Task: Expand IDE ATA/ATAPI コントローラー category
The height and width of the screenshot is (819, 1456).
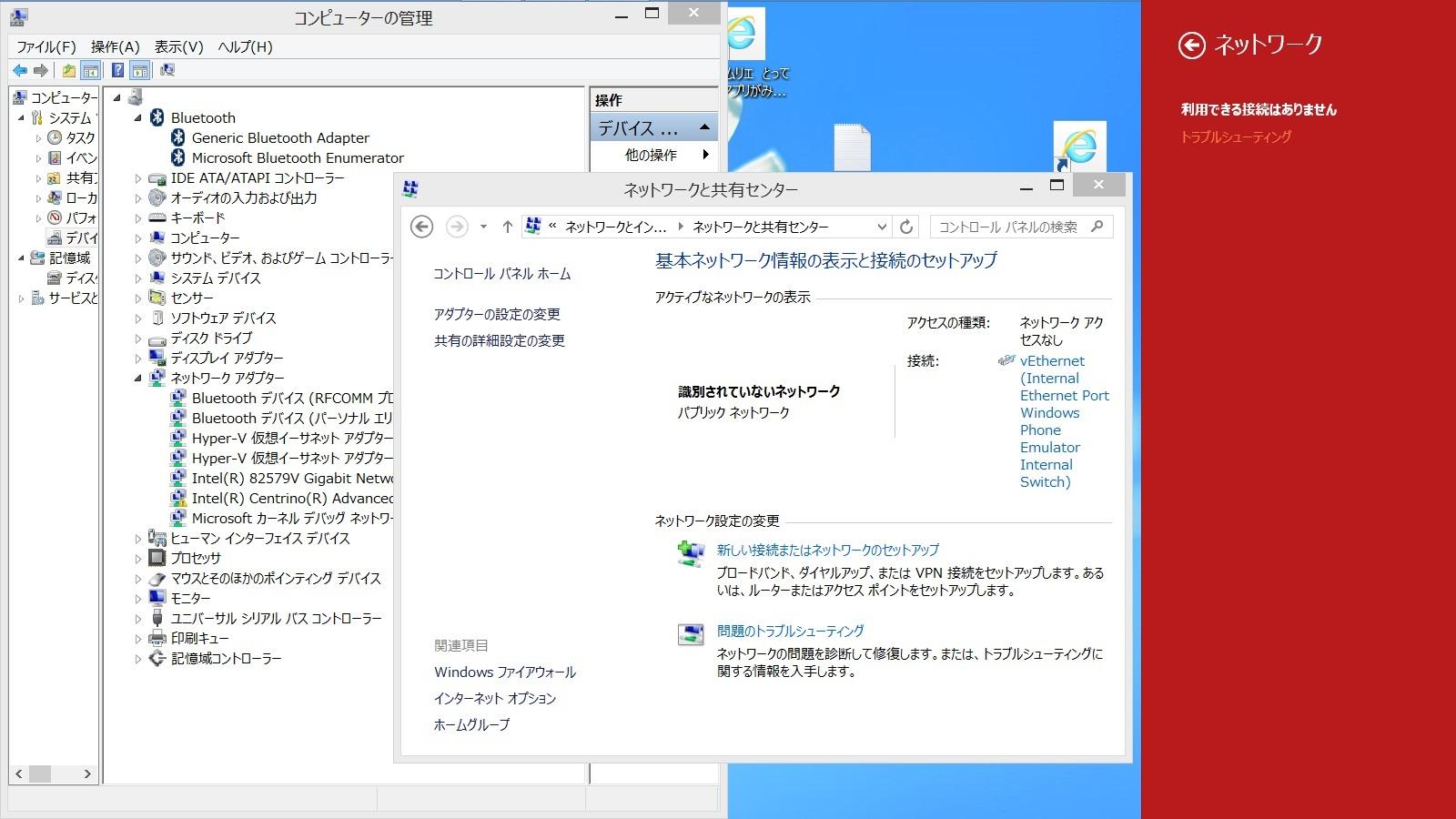Action: pos(138,178)
